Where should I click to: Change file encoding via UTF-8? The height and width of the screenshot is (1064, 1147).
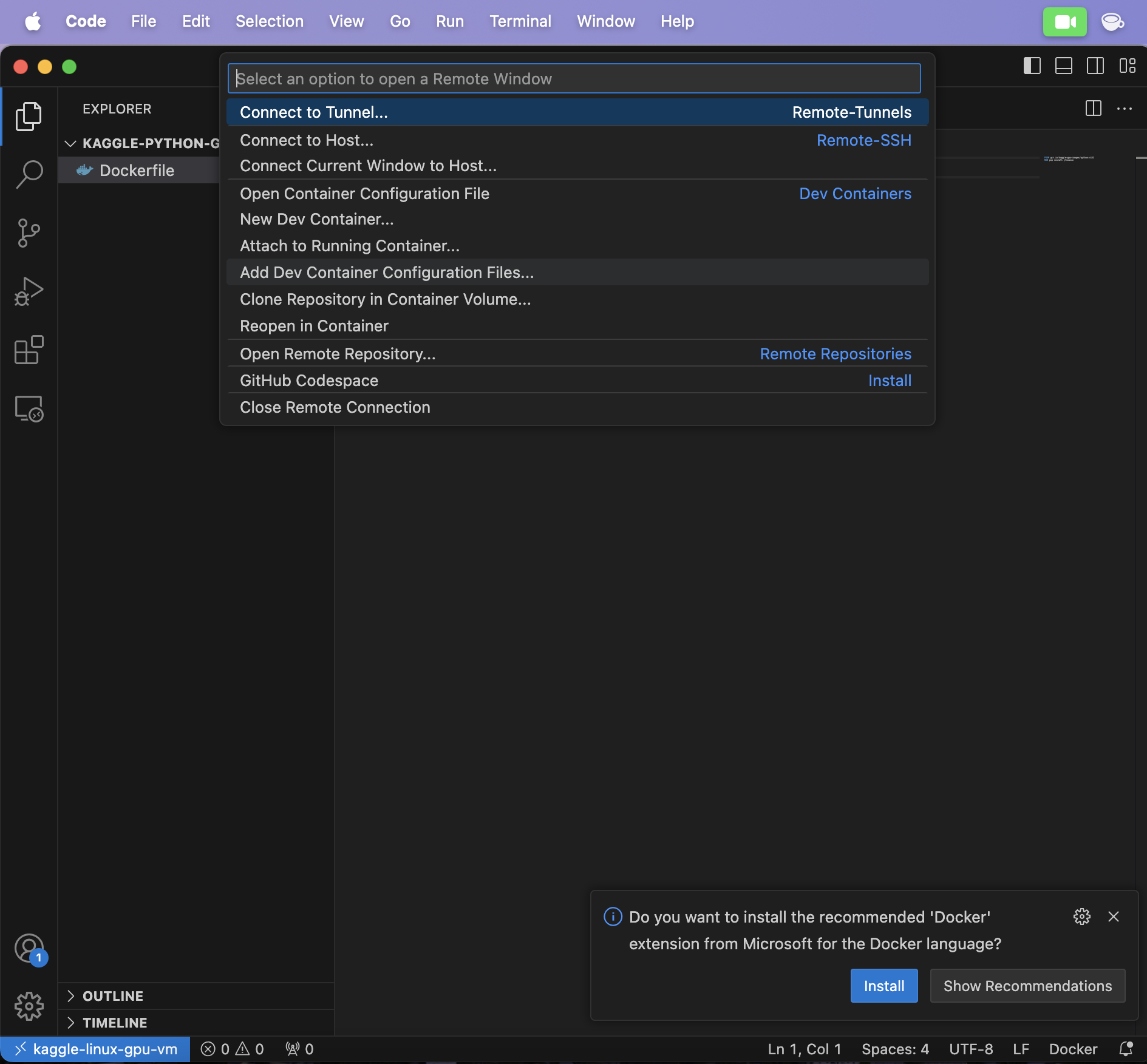(x=971, y=1049)
